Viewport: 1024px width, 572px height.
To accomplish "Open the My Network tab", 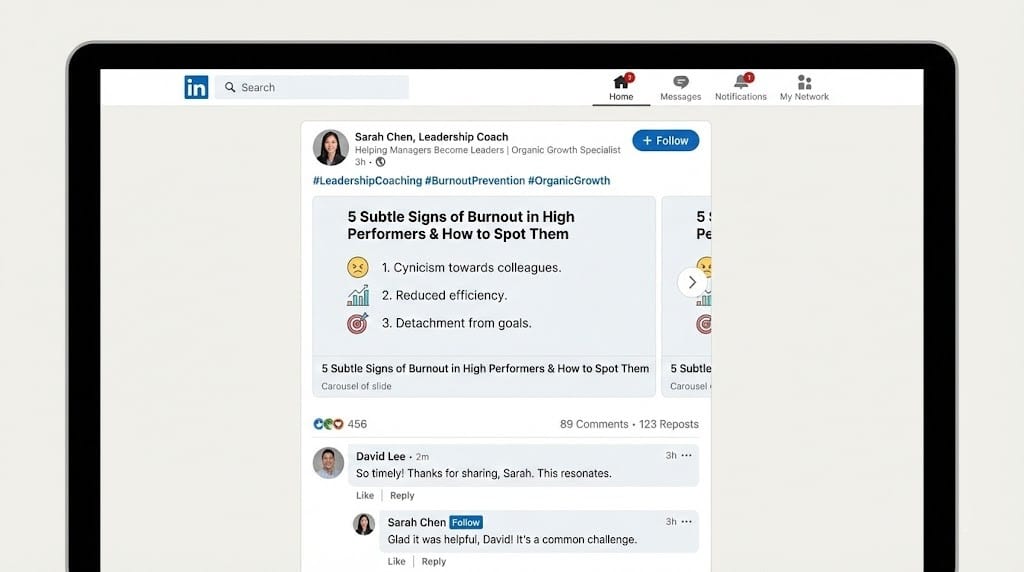I will [x=804, y=88].
